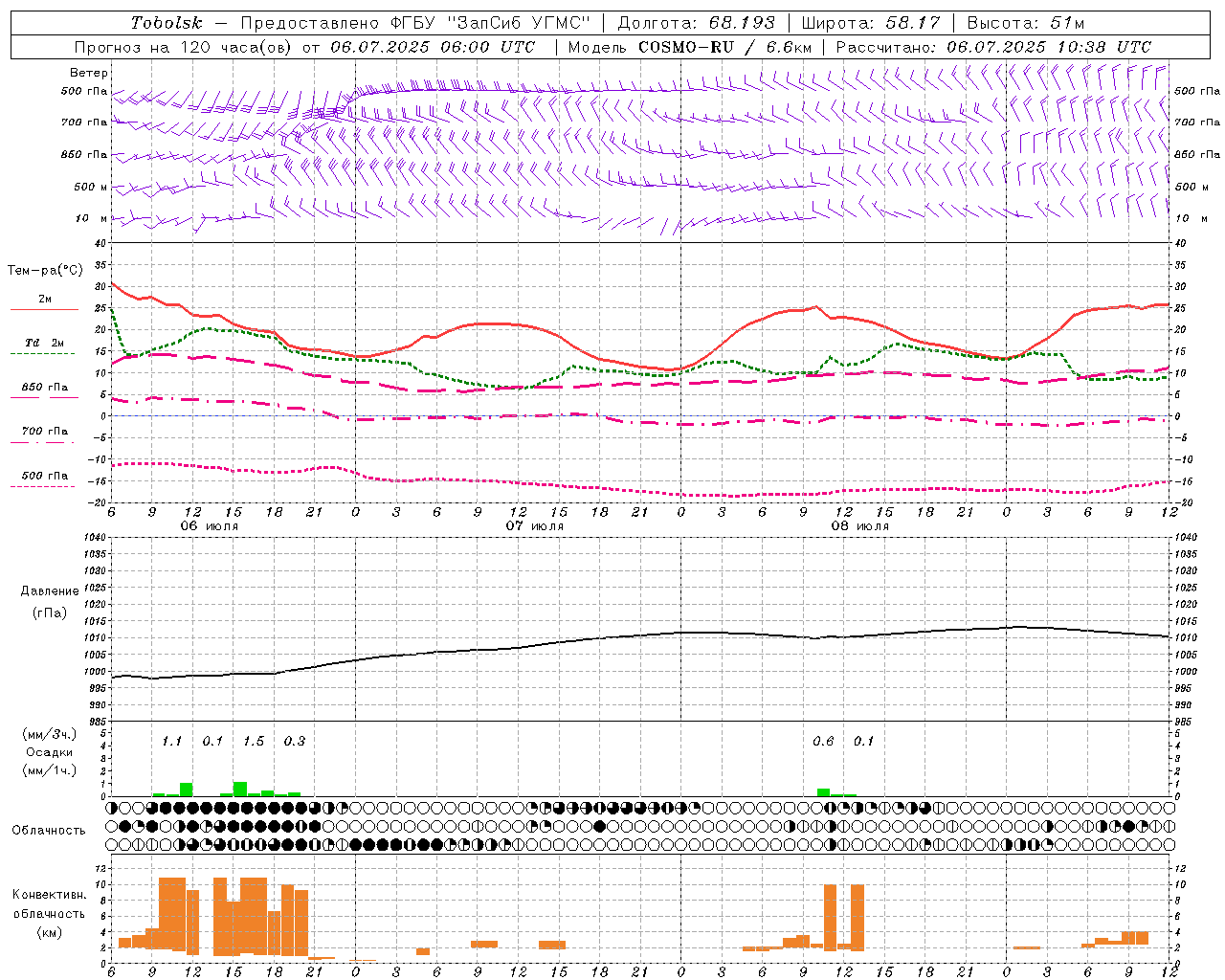
Task: Click the 700 гПа temperature legend entry
Action: point(45,432)
